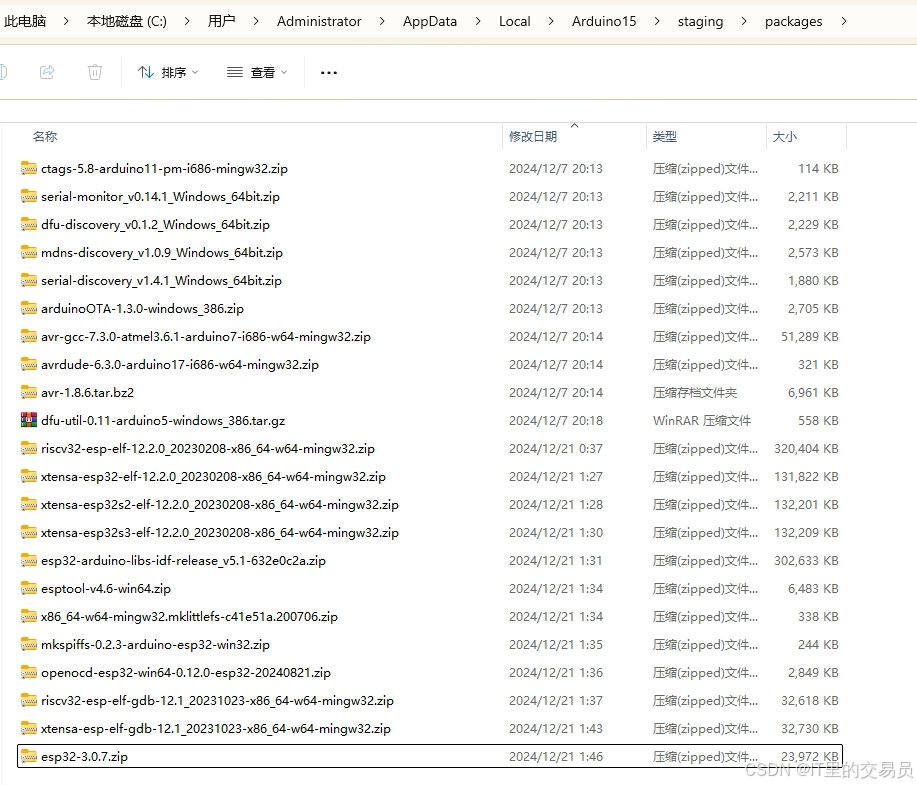This screenshot has height=785, width=917.
Task: Click the mkspiffs-0.2.3 zip file icon
Action: (29, 645)
